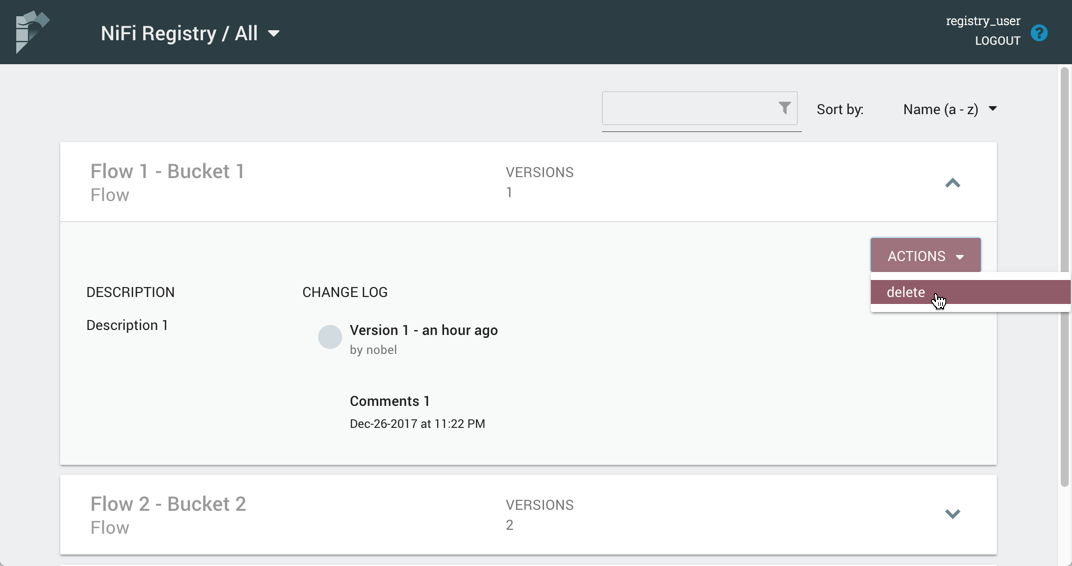Click the Version 1 circle marker
This screenshot has height=566, width=1072.
(330, 337)
